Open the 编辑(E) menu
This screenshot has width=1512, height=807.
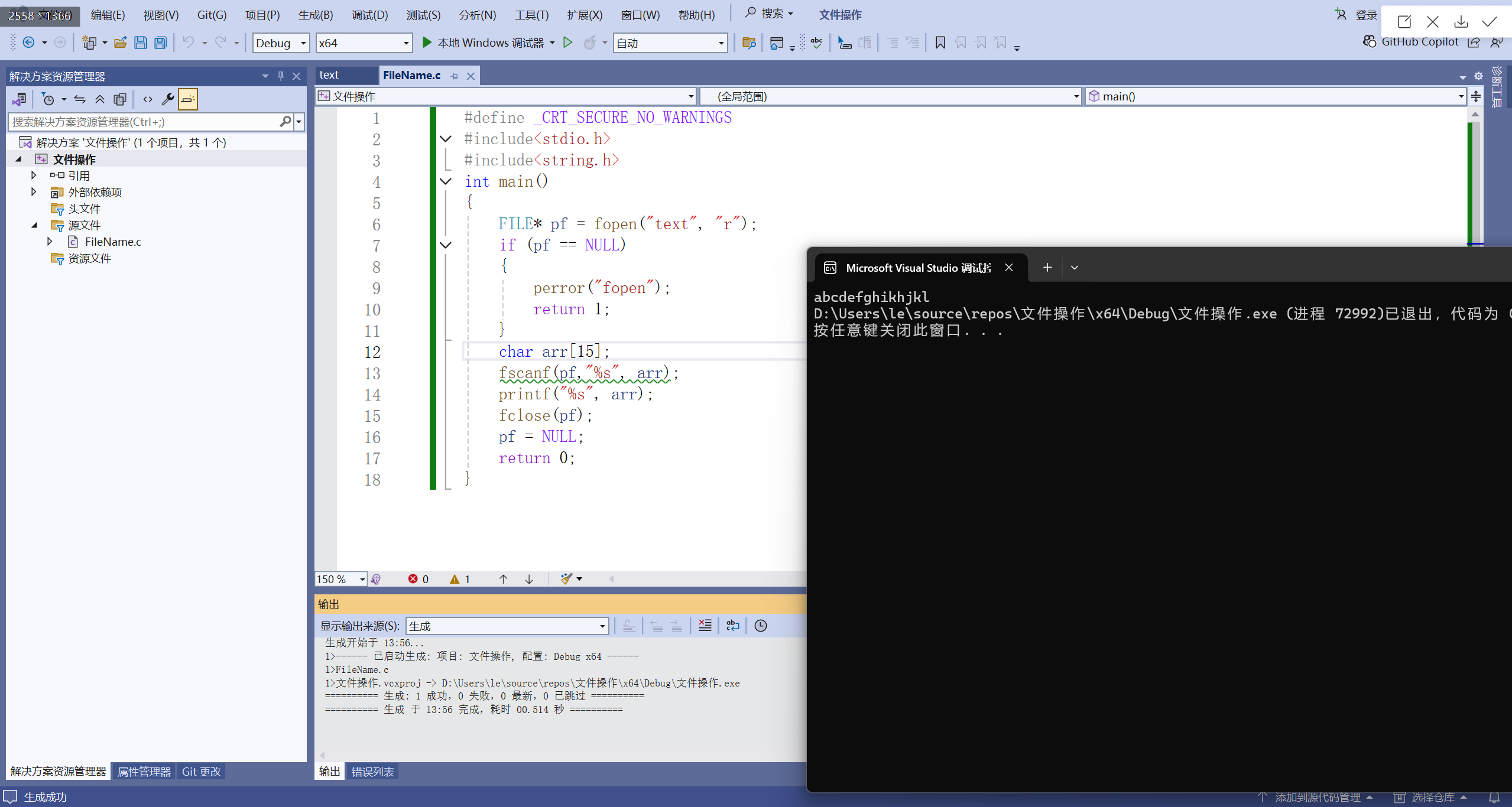108,15
